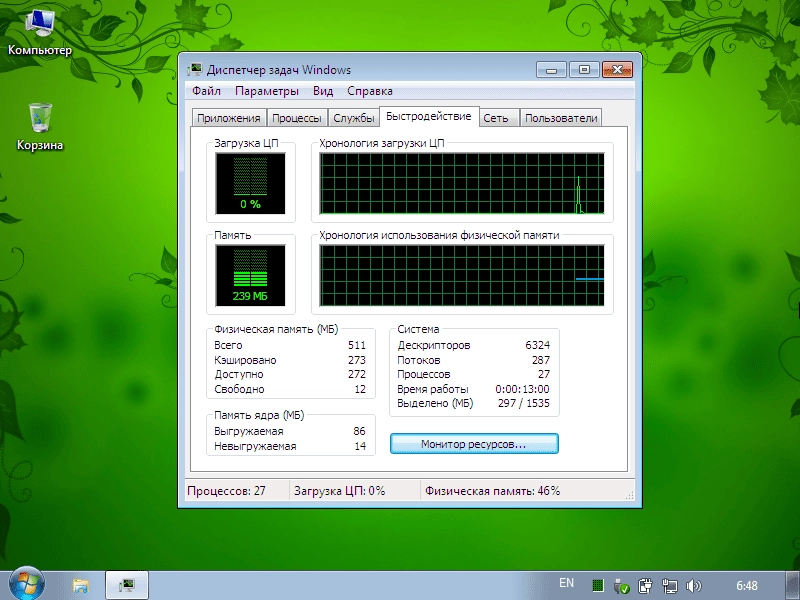Click the Потоков value 287
This screenshot has height=600, width=800.
coord(541,360)
